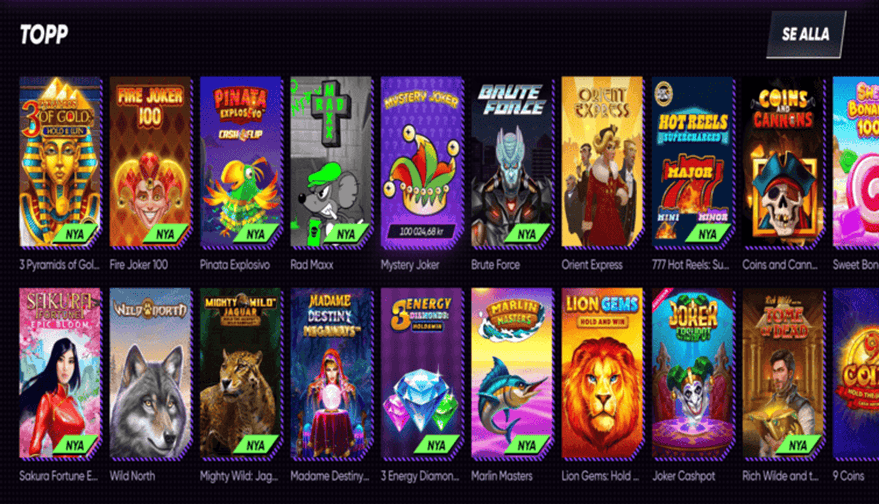Image resolution: width=879 pixels, height=504 pixels.
Task: Launch the Fire Joker 100 game thumbnail
Action: click(150, 162)
